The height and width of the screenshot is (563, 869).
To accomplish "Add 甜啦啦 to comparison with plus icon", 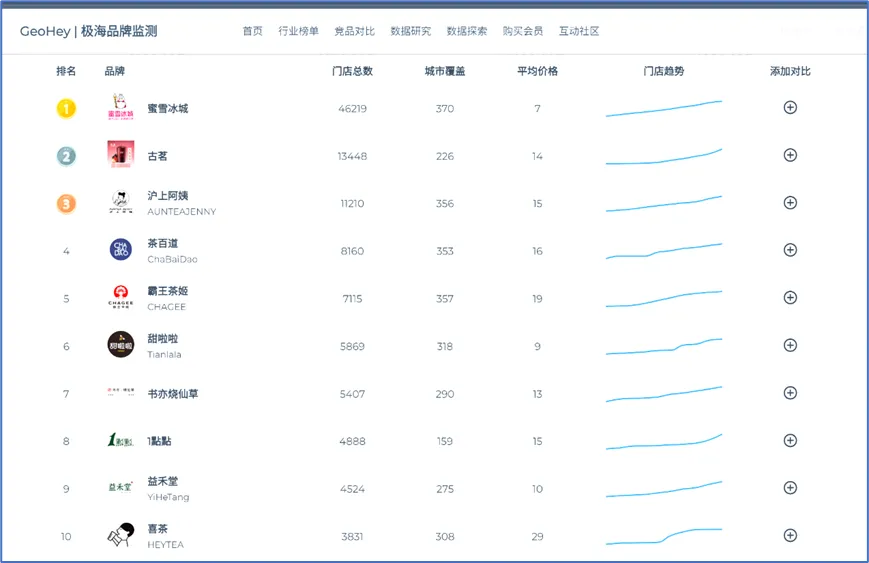I will 790,345.
